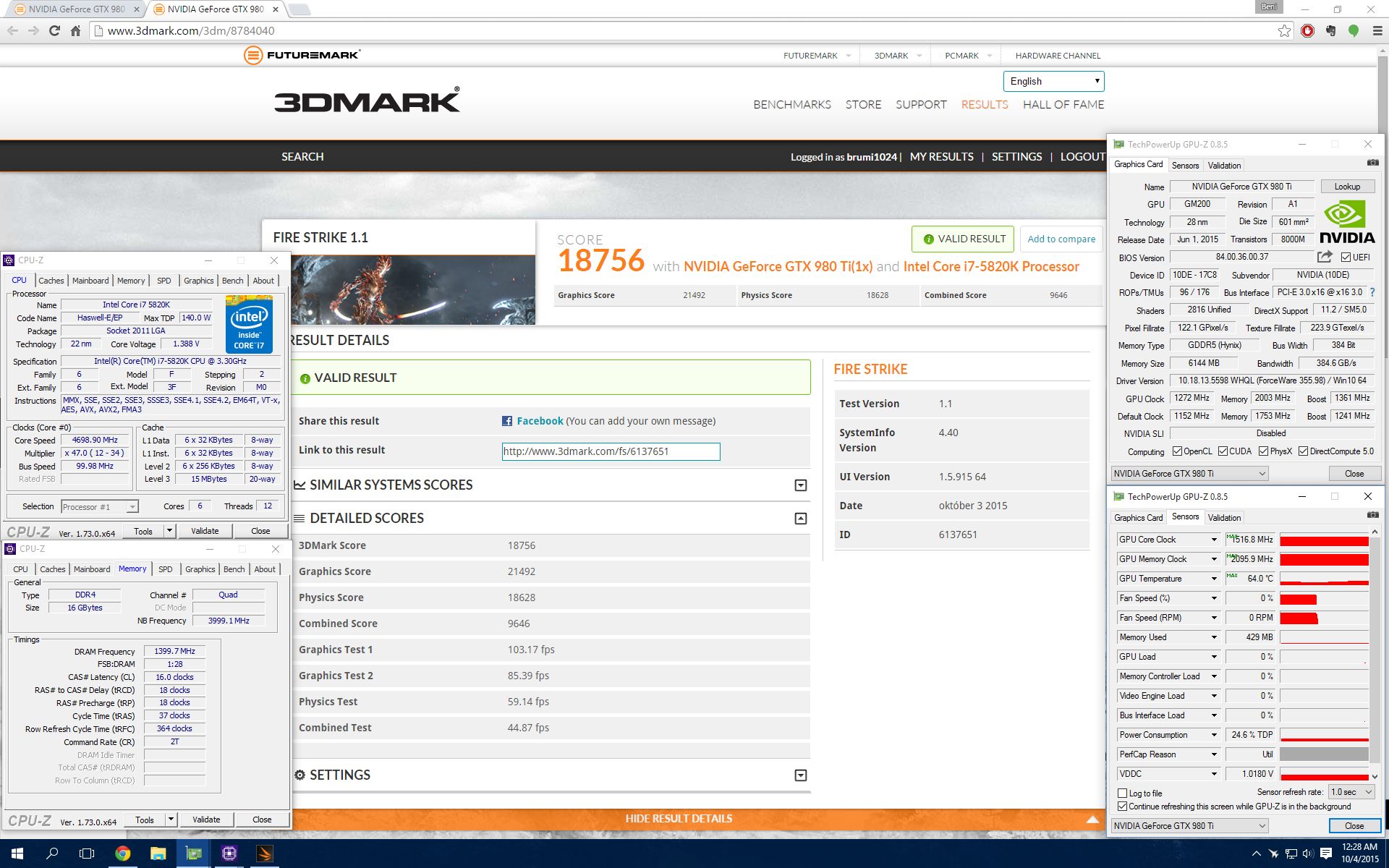This screenshot has width=1389, height=868.
Task: Open Chrome from the taskbar
Action: click(x=122, y=854)
